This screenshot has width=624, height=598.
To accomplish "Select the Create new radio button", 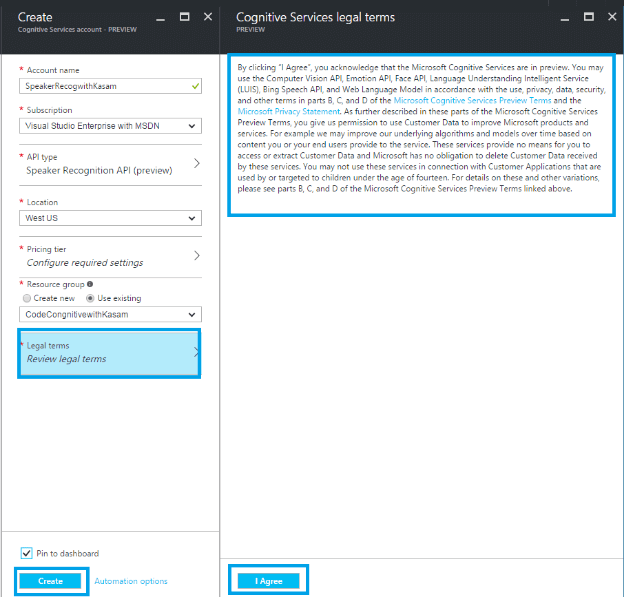I will (x=27, y=298).
